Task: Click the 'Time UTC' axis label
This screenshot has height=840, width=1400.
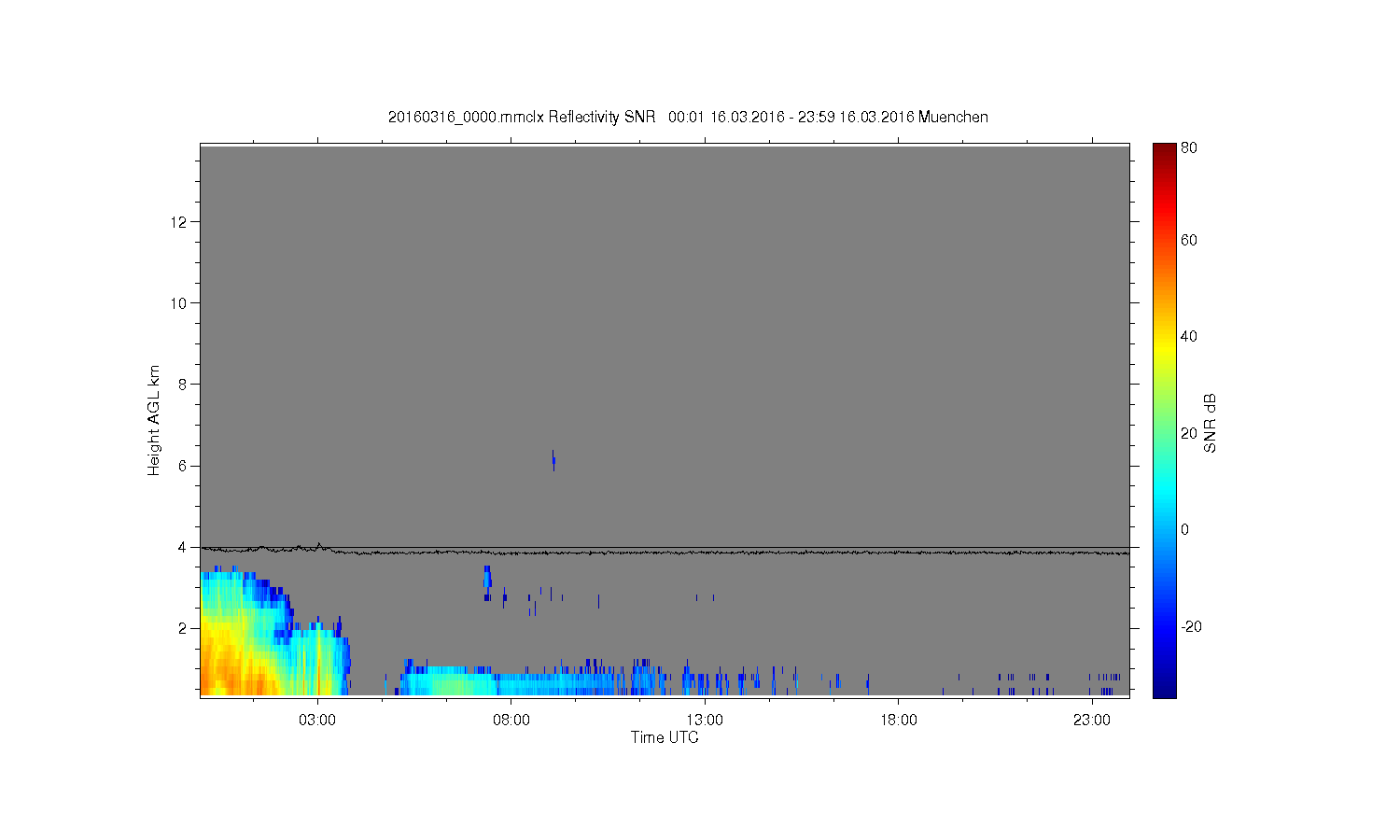Action: pyautogui.click(x=665, y=737)
